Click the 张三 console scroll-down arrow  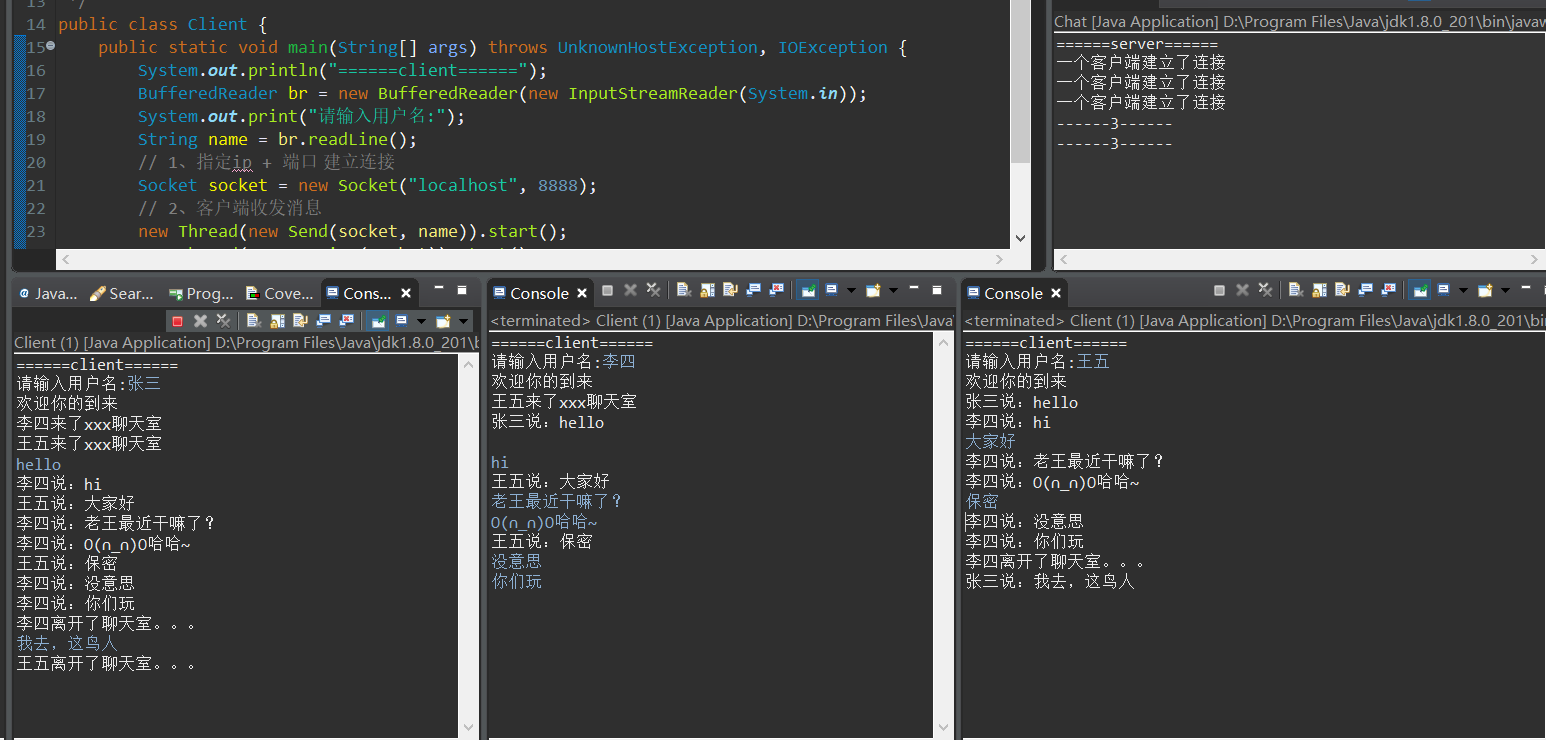coord(468,727)
